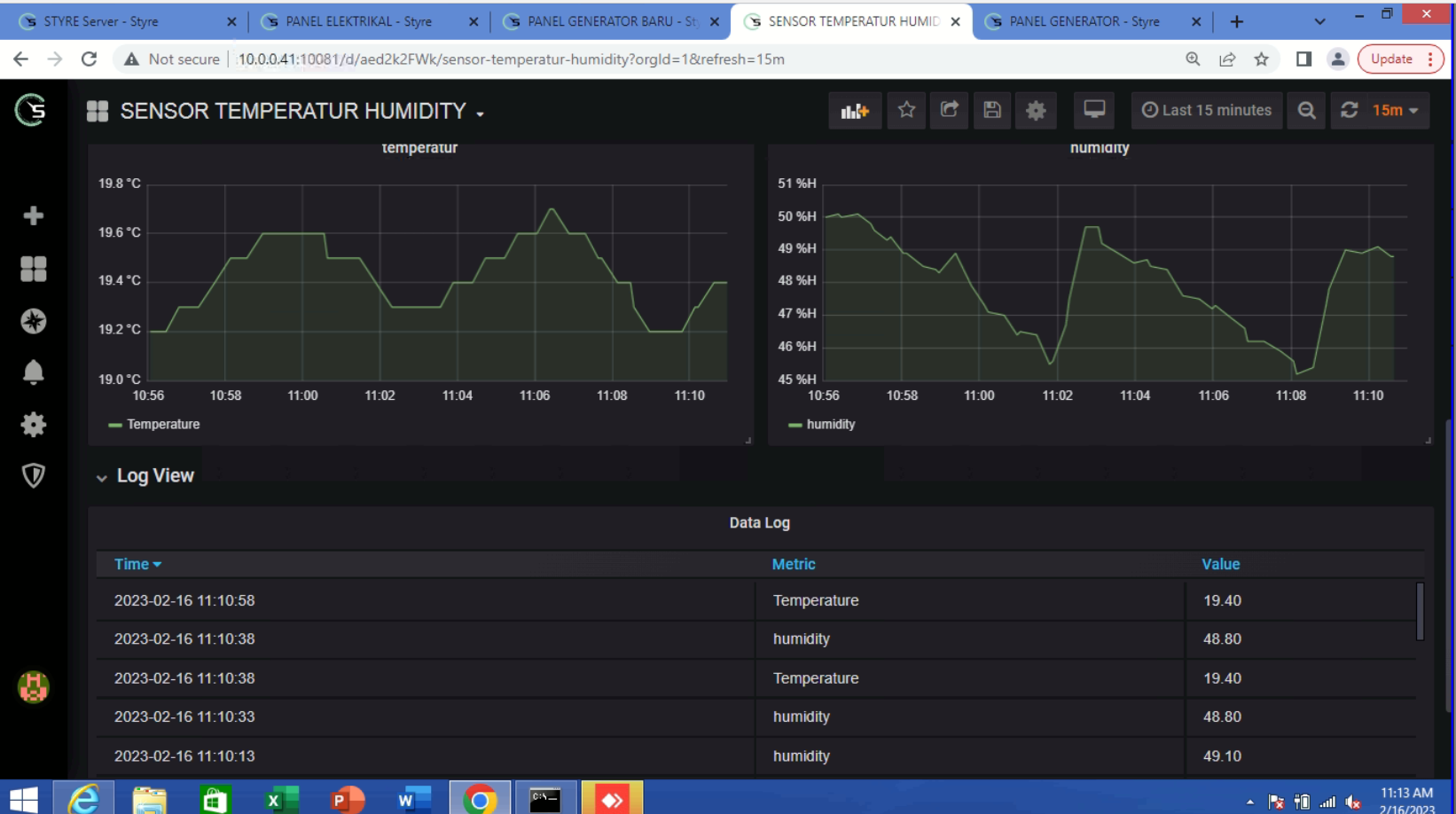Zoom out the dashboard time range
The image size is (1456, 814).
point(1305,110)
